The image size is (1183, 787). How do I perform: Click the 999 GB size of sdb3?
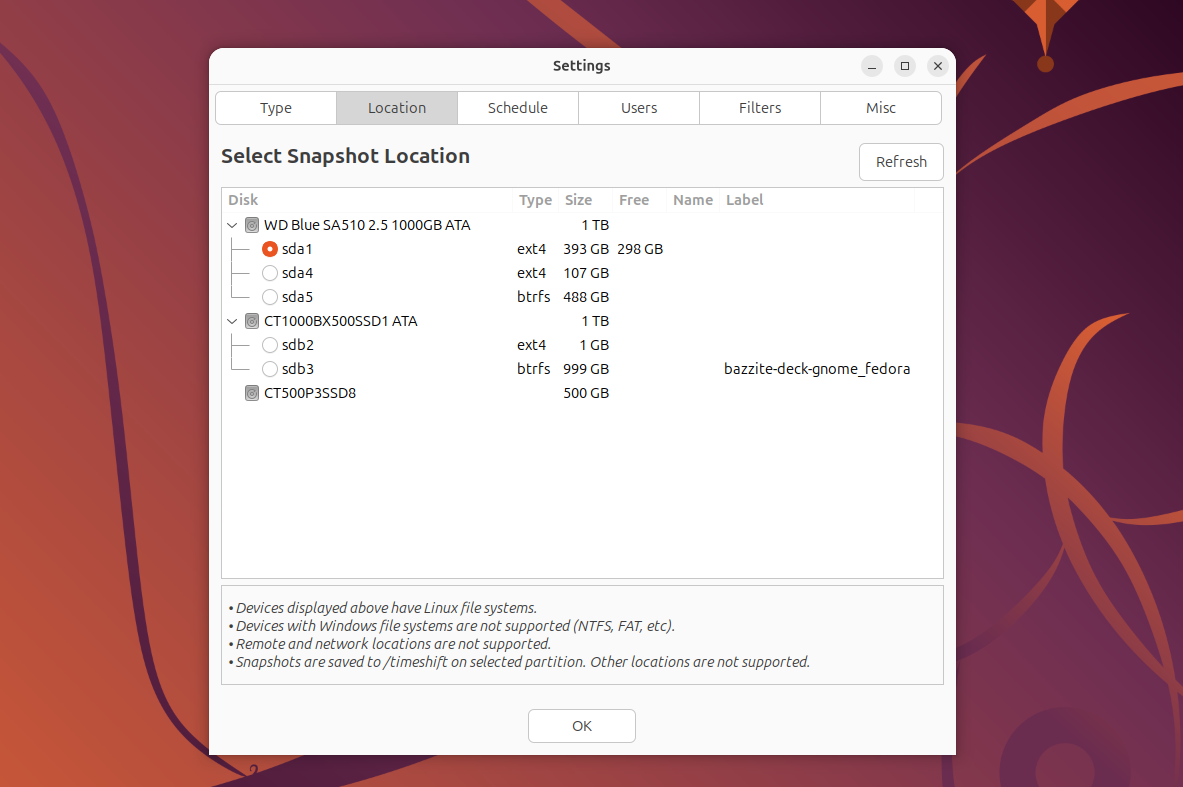tap(585, 369)
